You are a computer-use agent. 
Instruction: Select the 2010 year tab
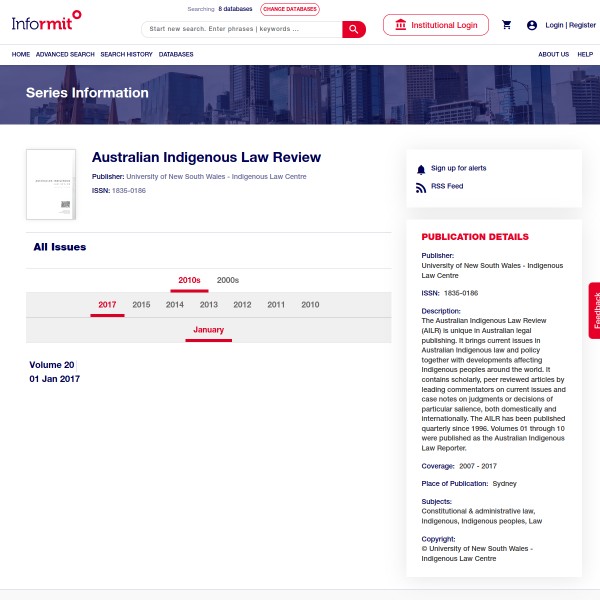click(310, 305)
